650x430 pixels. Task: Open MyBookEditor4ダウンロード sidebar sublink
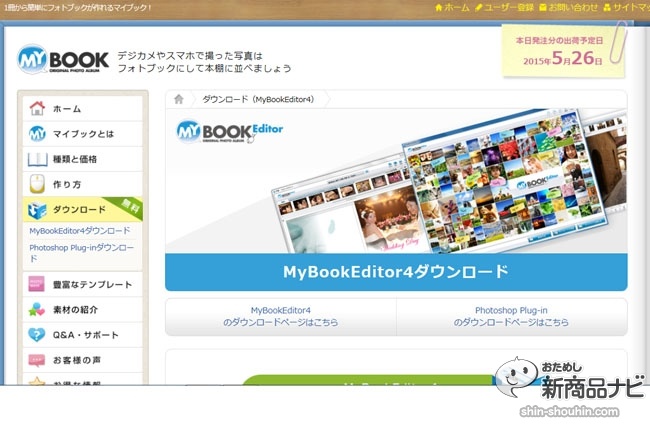click(x=80, y=231)
